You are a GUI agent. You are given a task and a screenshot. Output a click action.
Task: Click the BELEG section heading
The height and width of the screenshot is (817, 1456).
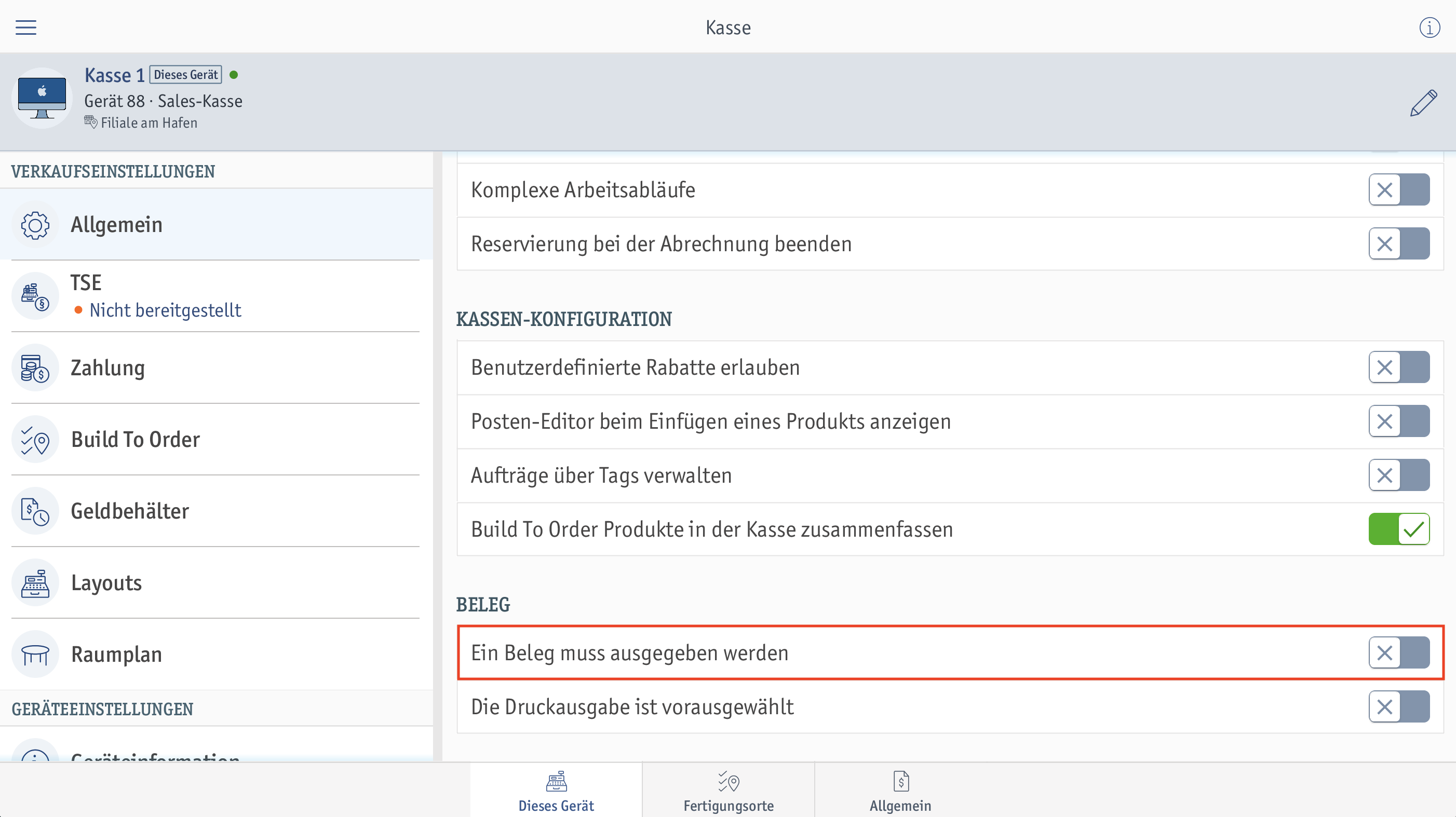click(483, 605)
